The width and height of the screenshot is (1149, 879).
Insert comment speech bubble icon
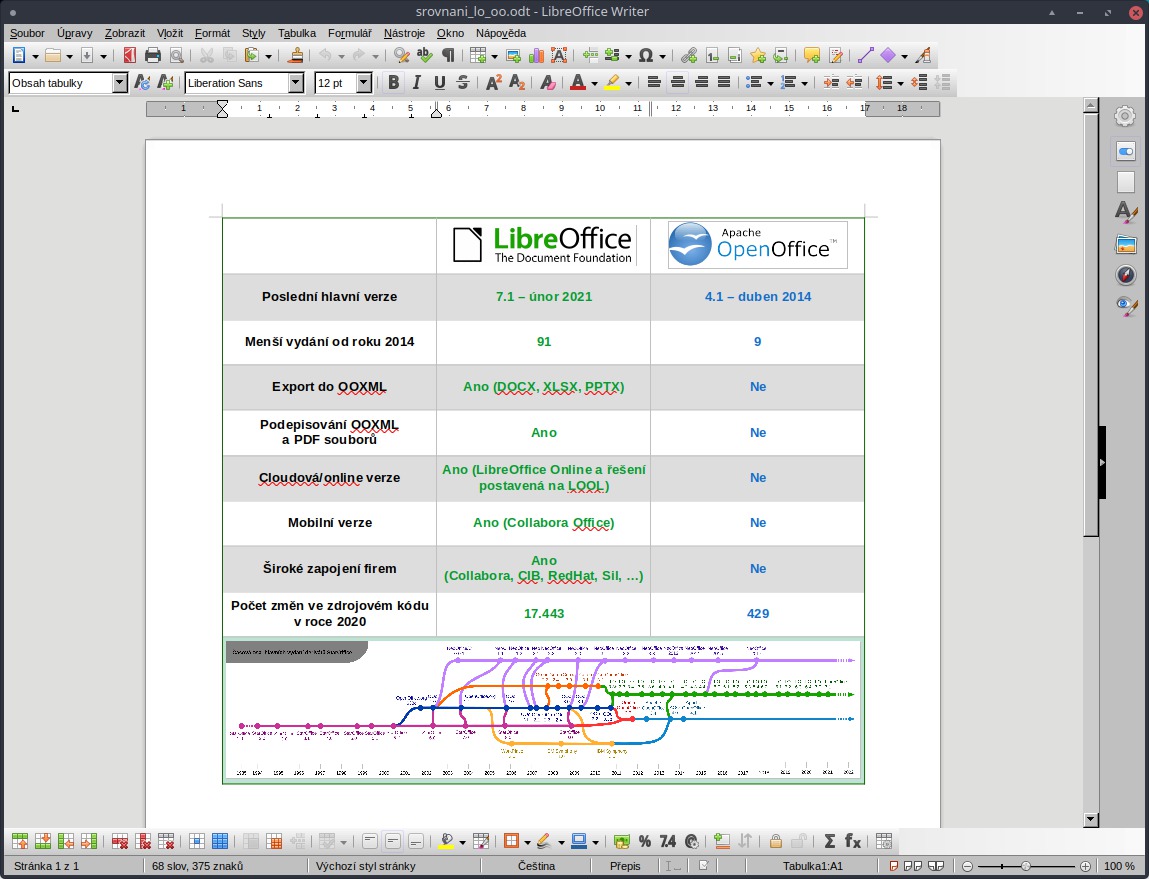[x=811, y=55]
